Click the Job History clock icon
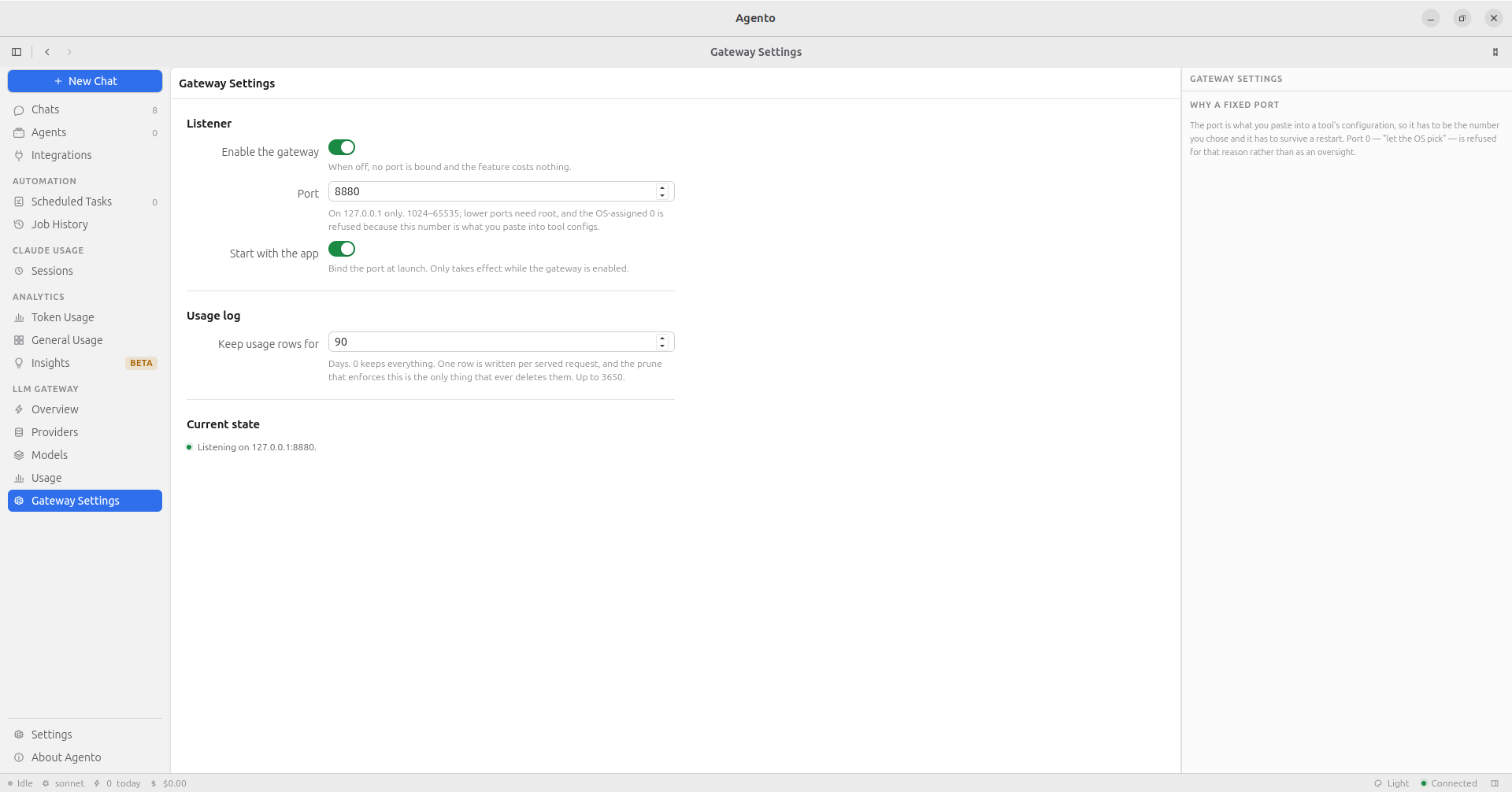Viewport: 1512px width, 792px height. (19, 225)
